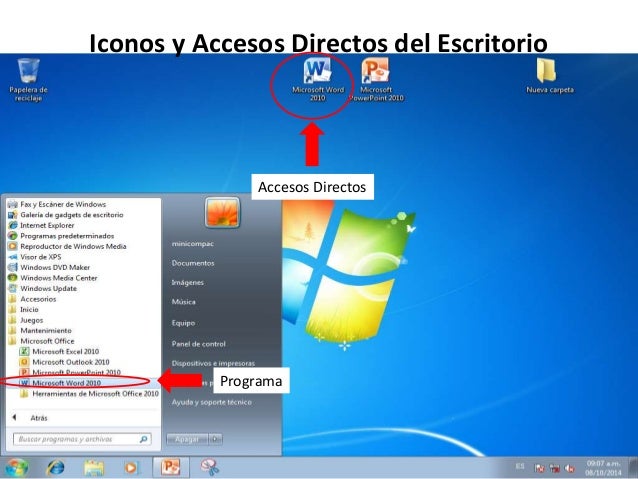Image resolution: width=638 pixels, height=479 pixels.
Task: Click the Buscar programas y archivos field
Action: 82,439
